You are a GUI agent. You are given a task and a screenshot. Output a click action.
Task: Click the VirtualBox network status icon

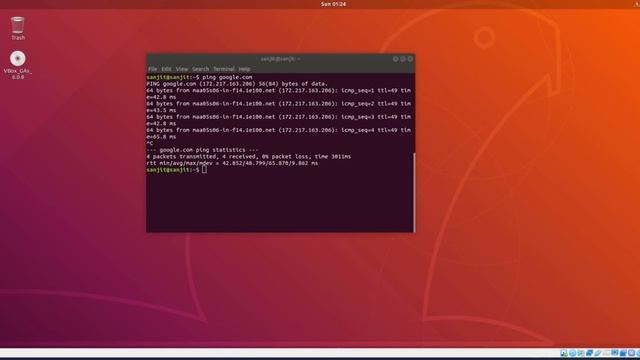(589, 353)
